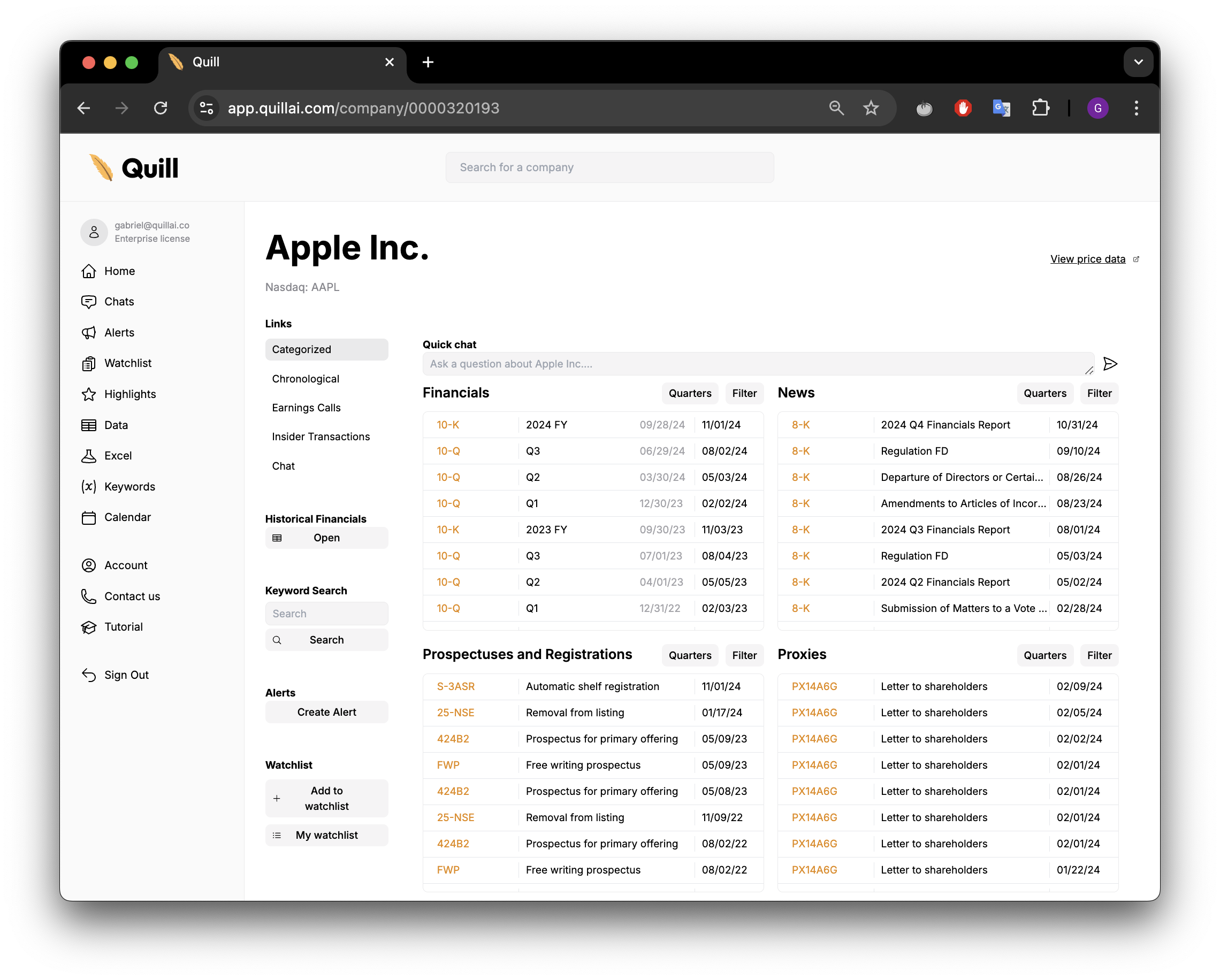Click the keyword Search button
The width and height of the screenshot is (1220, 980).
pos(326,640)
